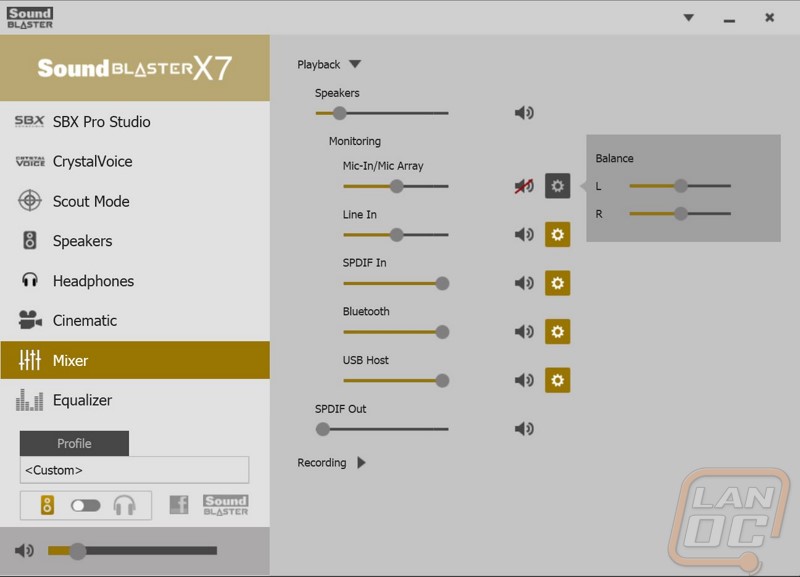Toggle speakers/headphones output switch
Viewport: 800px width, 577px height.
pos(86,506)
